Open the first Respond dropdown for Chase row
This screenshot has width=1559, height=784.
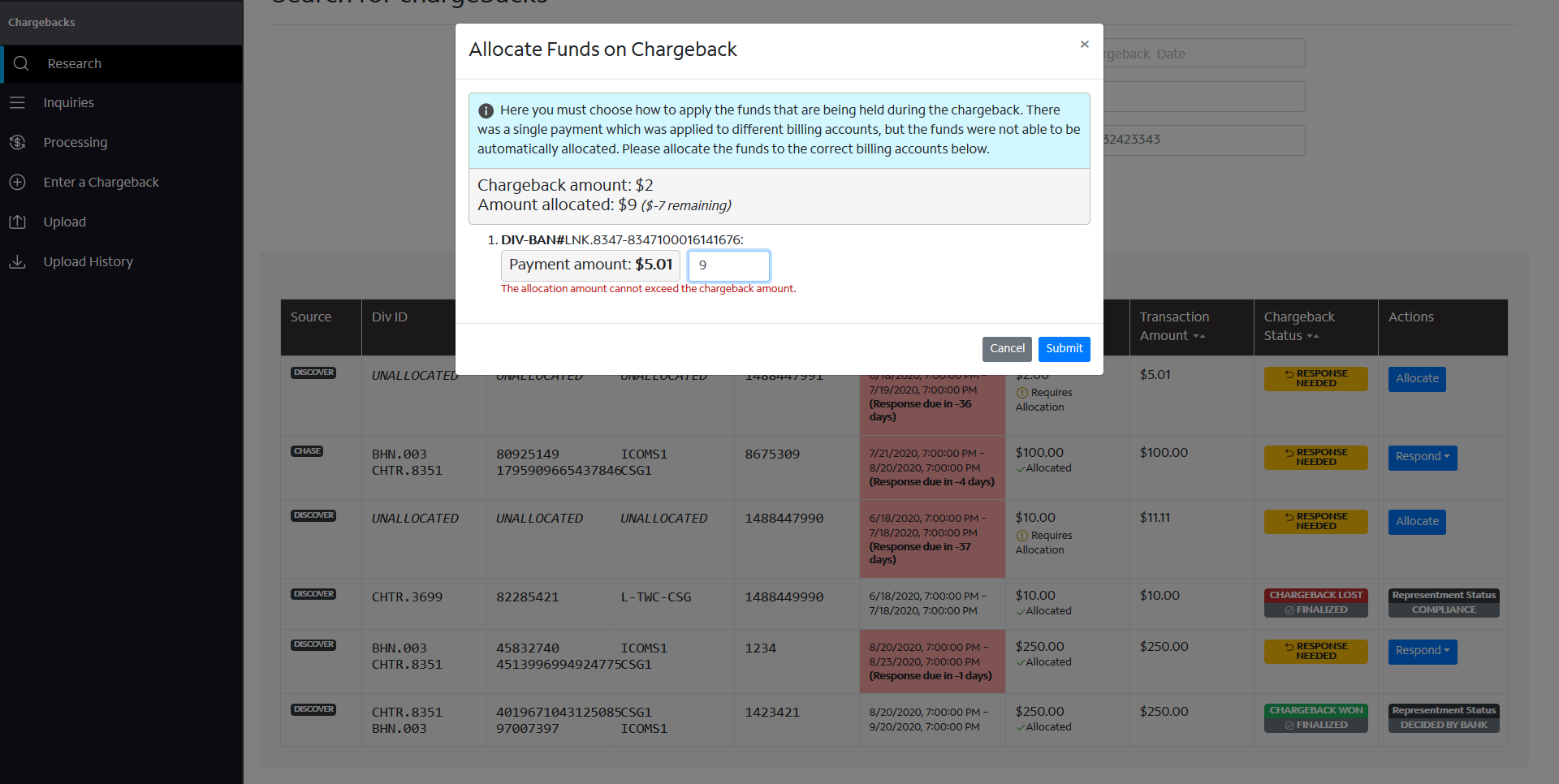tap(1422, 457)
